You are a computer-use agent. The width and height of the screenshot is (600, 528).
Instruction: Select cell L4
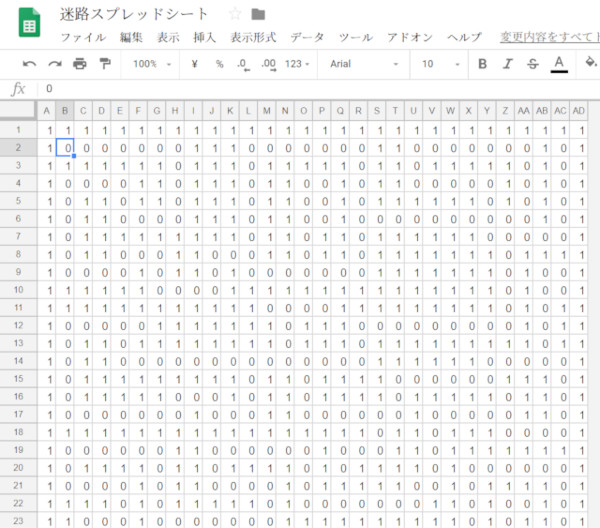(248, 183)
